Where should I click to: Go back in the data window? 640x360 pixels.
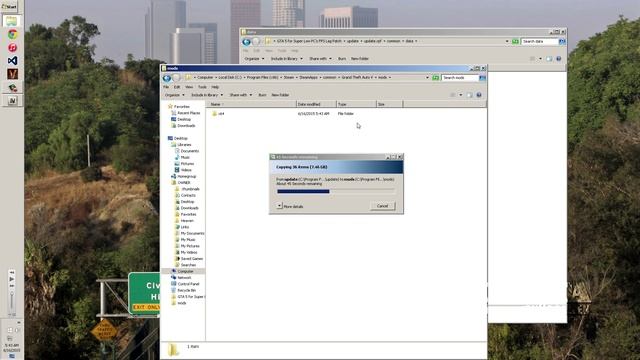click(246, 42)
